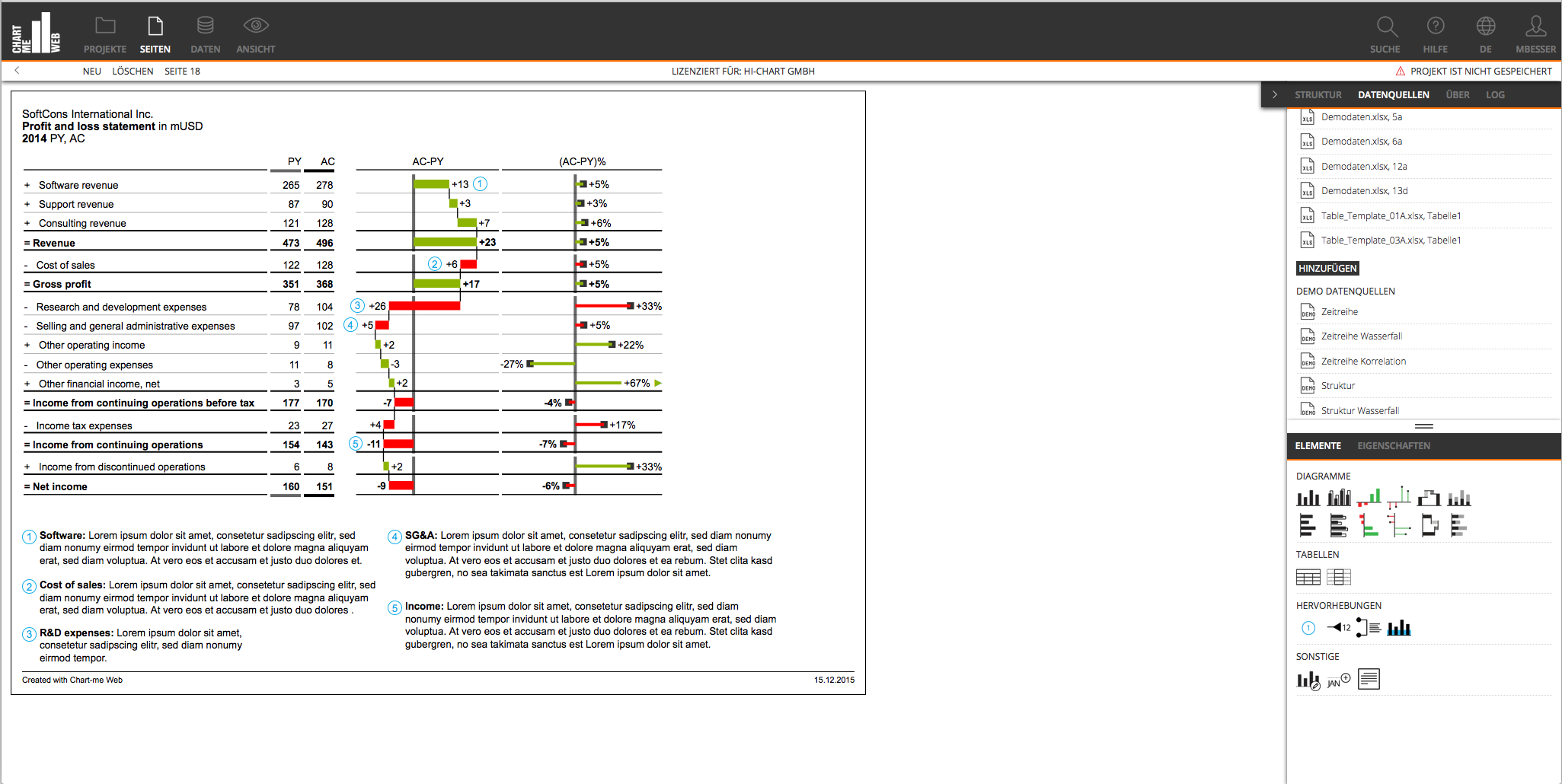1562x784 pixels.
Task: Insert the horizontal bar chart element
Action: point(1307,525)
